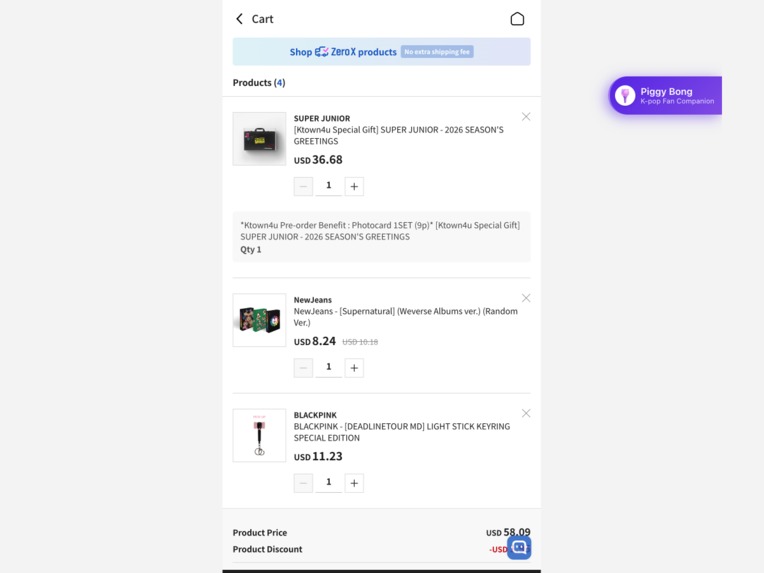Screen dimensions: 764x573
Task: Click the BLACKPINK keyring quantity field
Action: (329, 483)
